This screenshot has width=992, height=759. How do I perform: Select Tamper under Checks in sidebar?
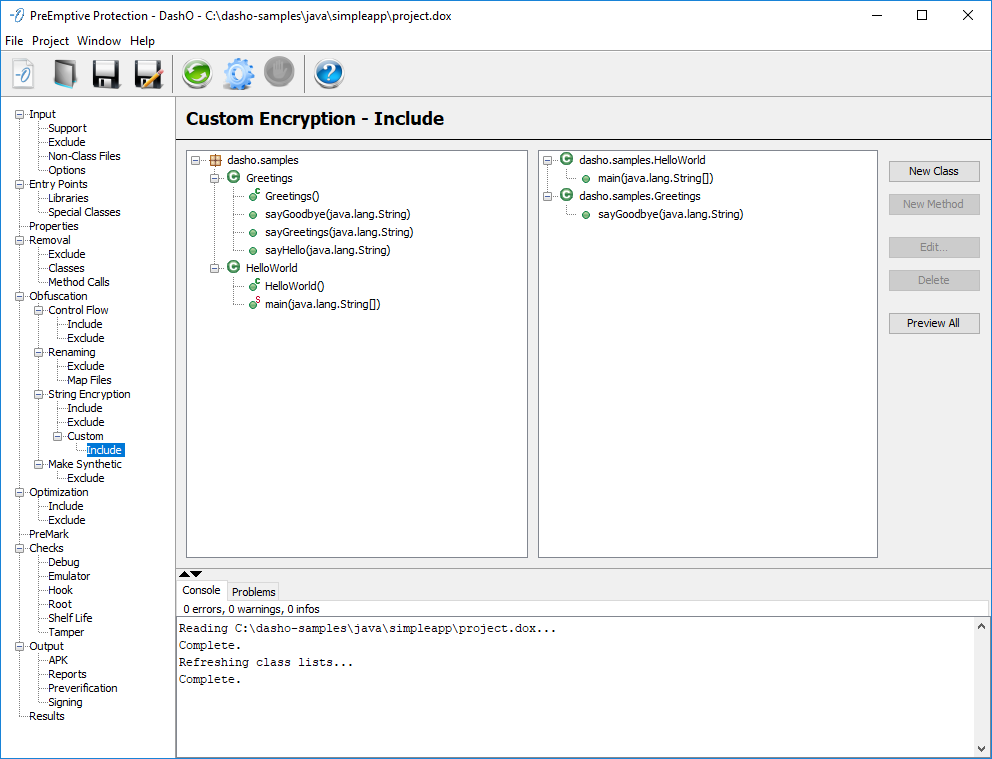pos(66,632)
